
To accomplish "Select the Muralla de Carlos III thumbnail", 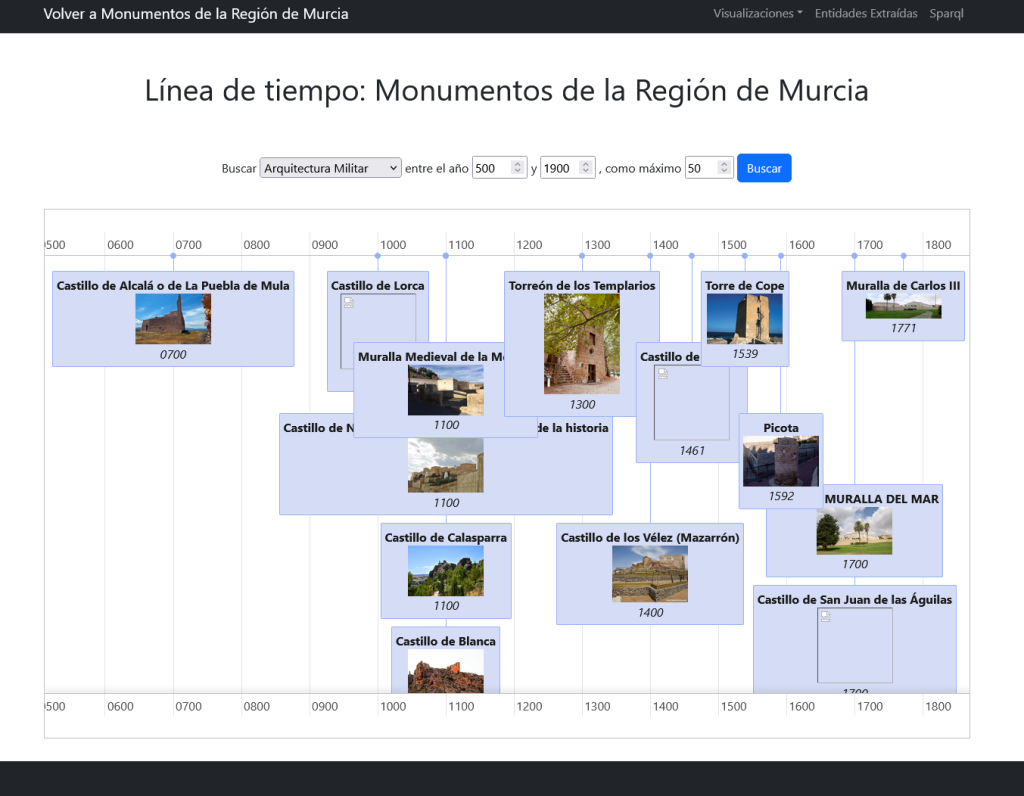I will 903,307.
